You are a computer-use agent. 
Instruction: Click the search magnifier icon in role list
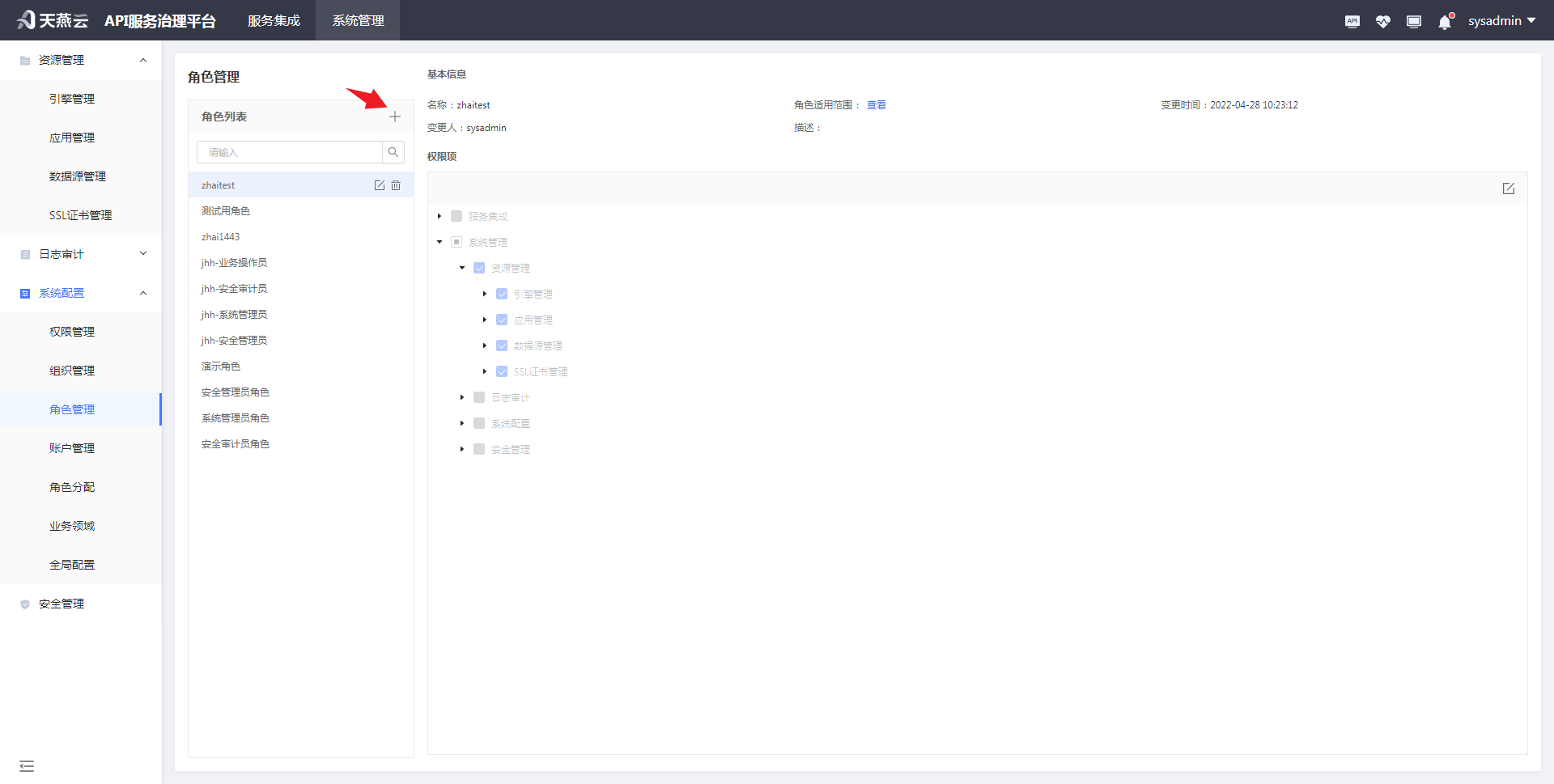click(393, 152)
